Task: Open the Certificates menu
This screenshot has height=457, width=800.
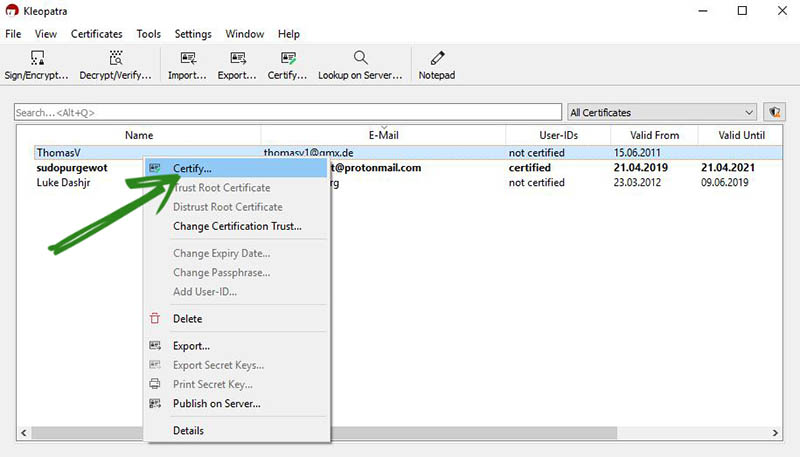Action: pyautogui.click(x=96, y=34)
